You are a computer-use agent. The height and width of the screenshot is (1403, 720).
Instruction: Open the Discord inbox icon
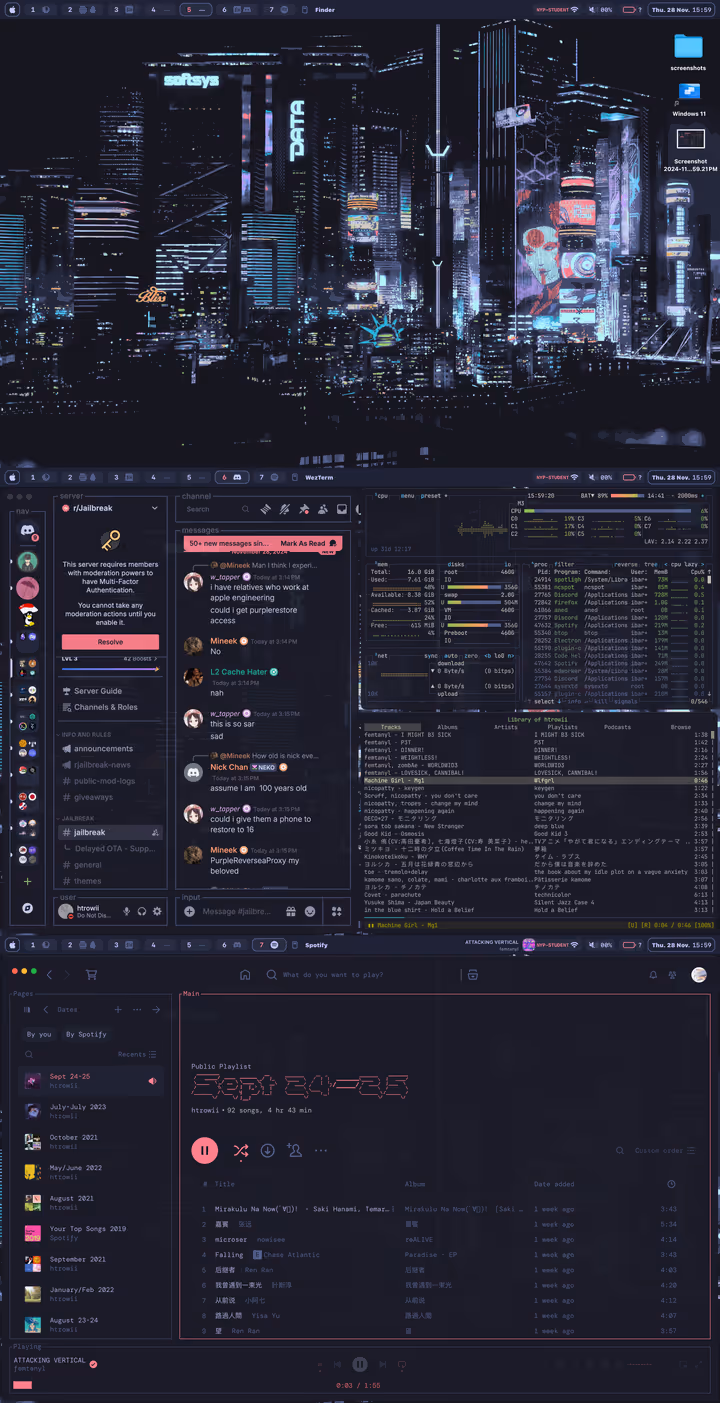pos(342,509)
